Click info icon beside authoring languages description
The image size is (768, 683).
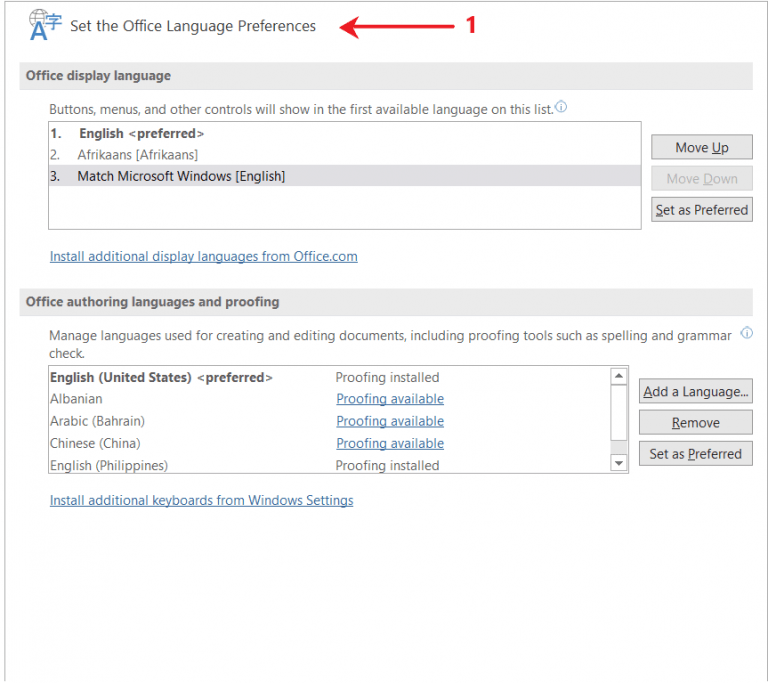click(746, 333)
